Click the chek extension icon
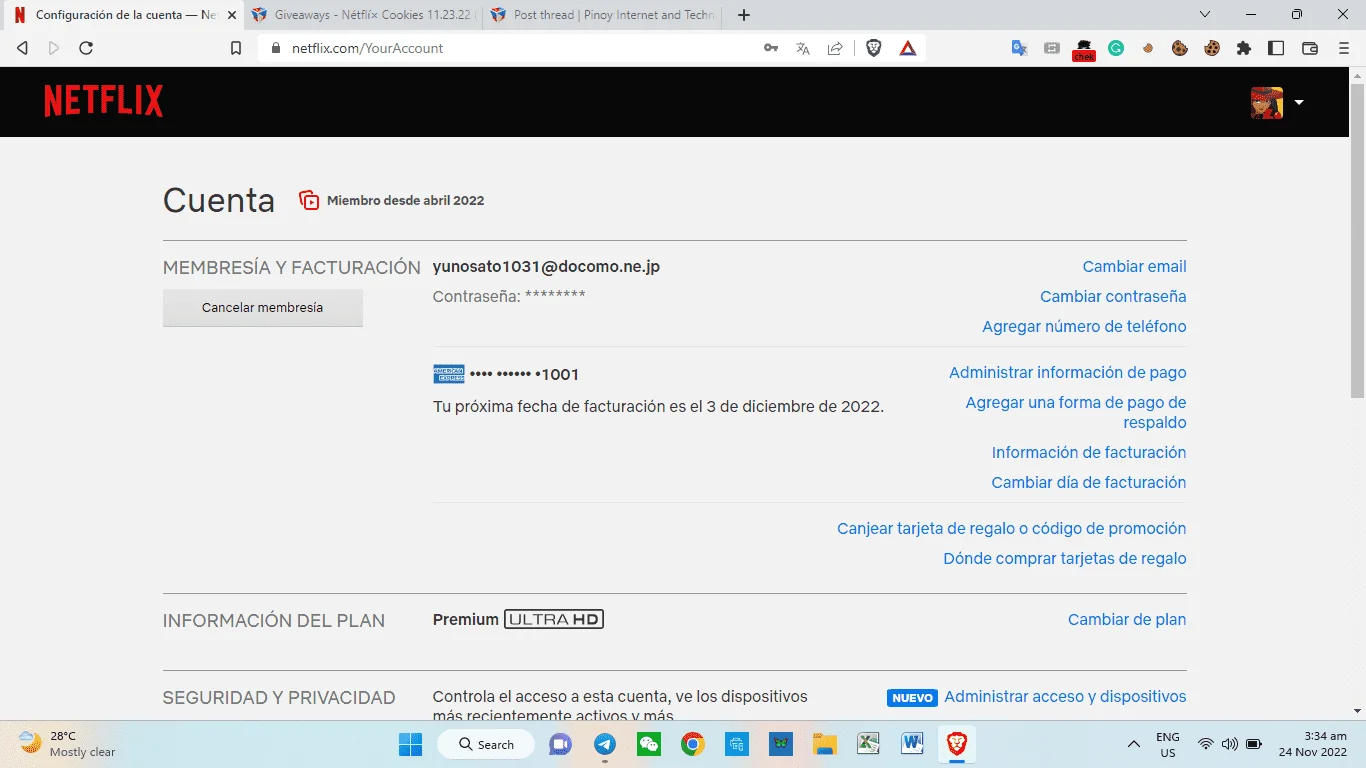The image size is (1366, 768). tap(1084, 49)
